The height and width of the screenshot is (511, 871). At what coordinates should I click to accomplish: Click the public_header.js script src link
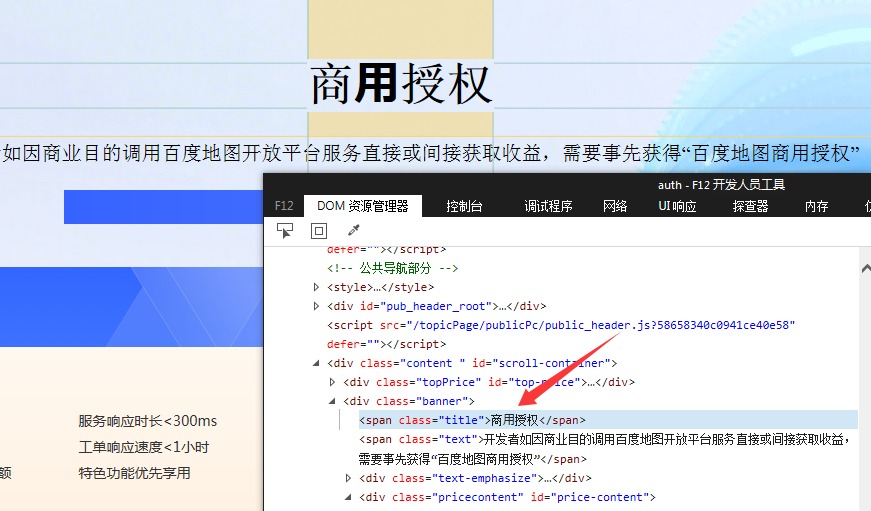(601, 325)
